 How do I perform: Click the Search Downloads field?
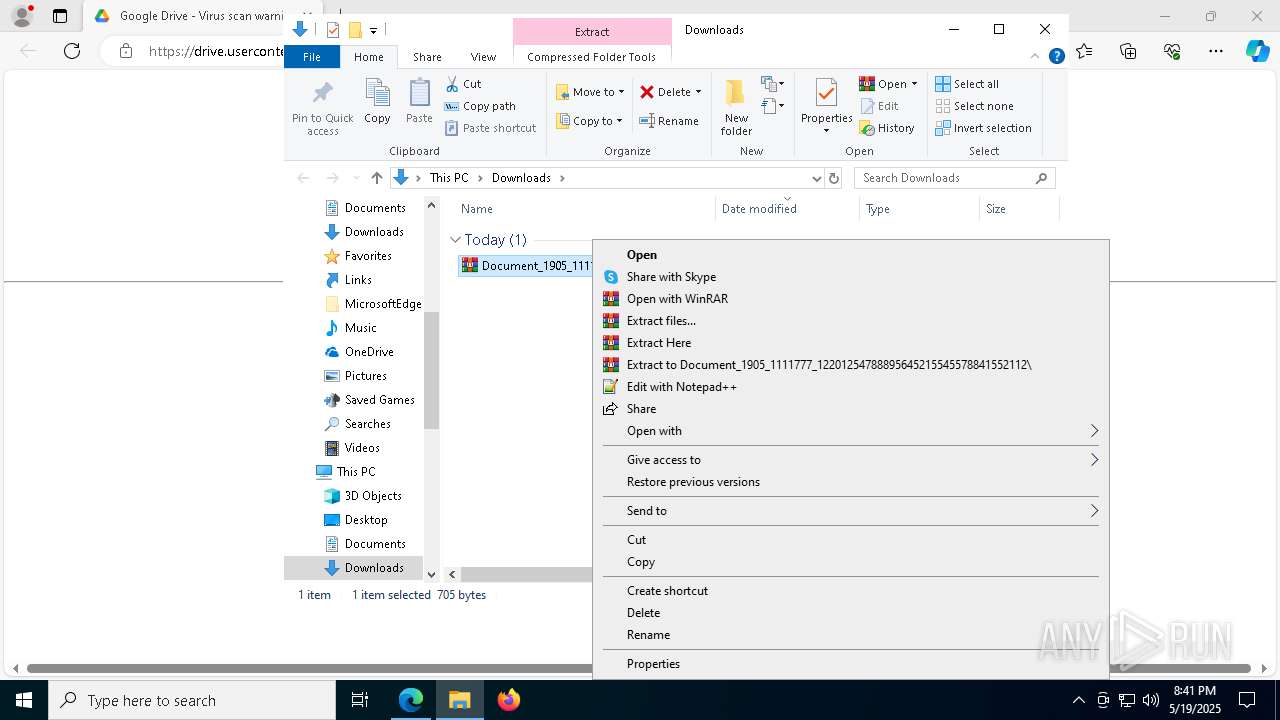tap(954, 178)
